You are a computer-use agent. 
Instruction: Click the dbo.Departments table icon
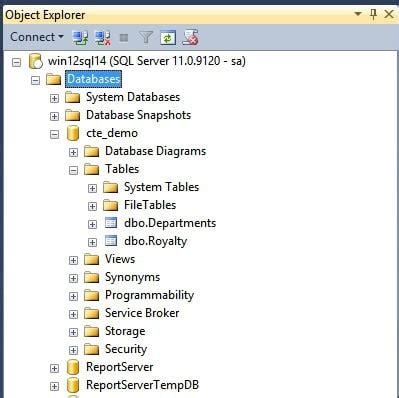pyautogui.click(x=111, y=223)
